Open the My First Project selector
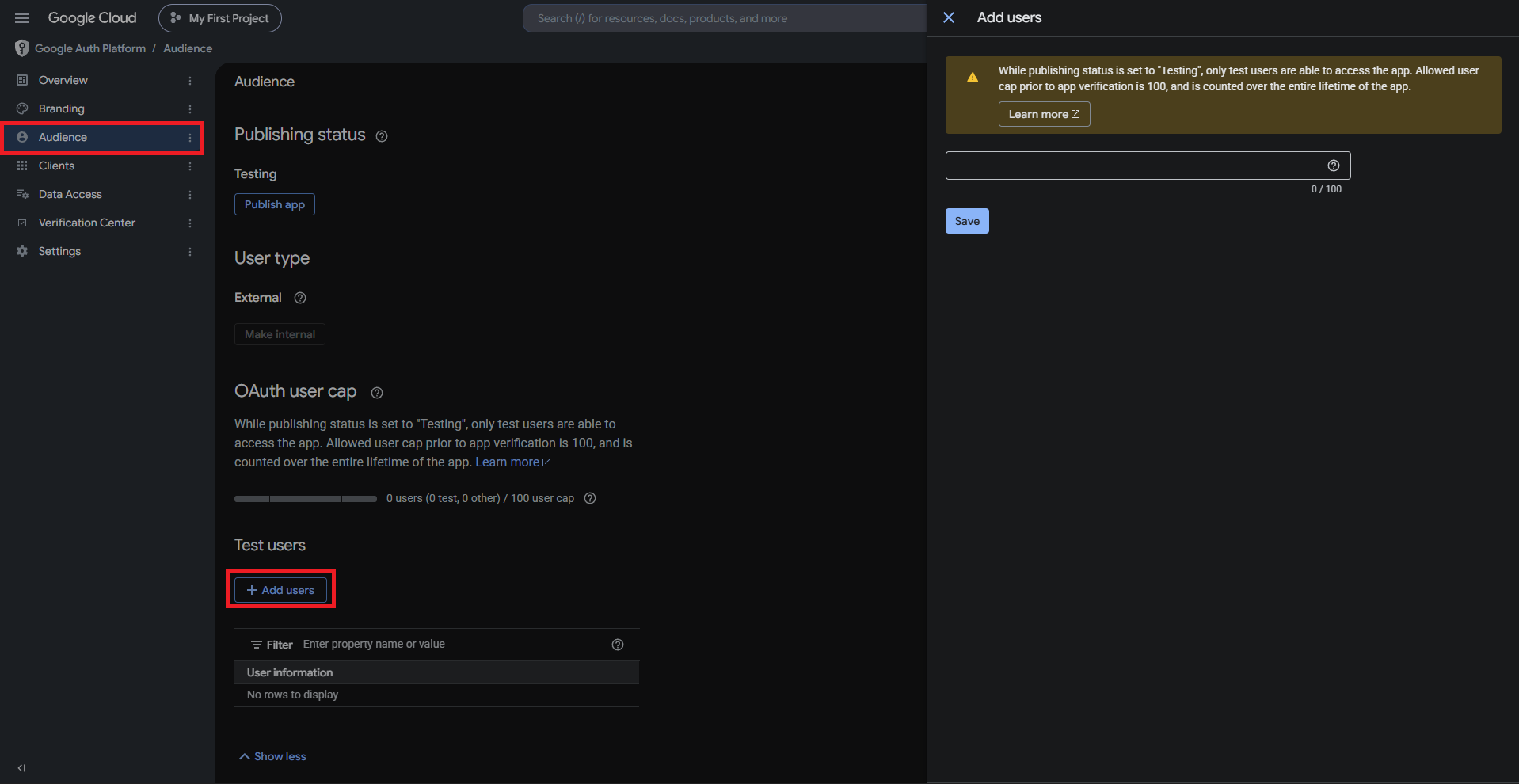 (220, 18)
